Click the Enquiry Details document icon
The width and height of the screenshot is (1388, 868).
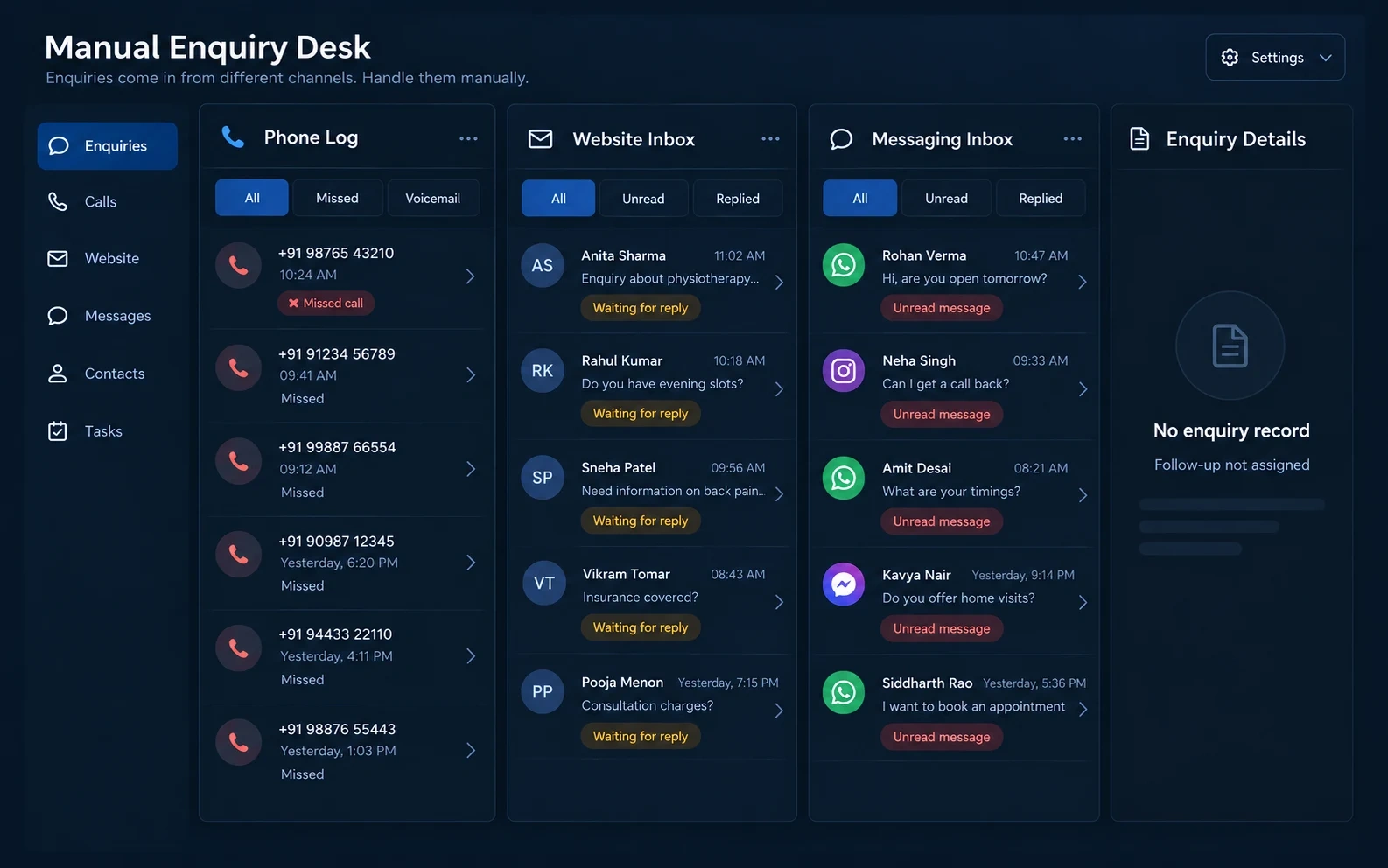coord(1139,138)
